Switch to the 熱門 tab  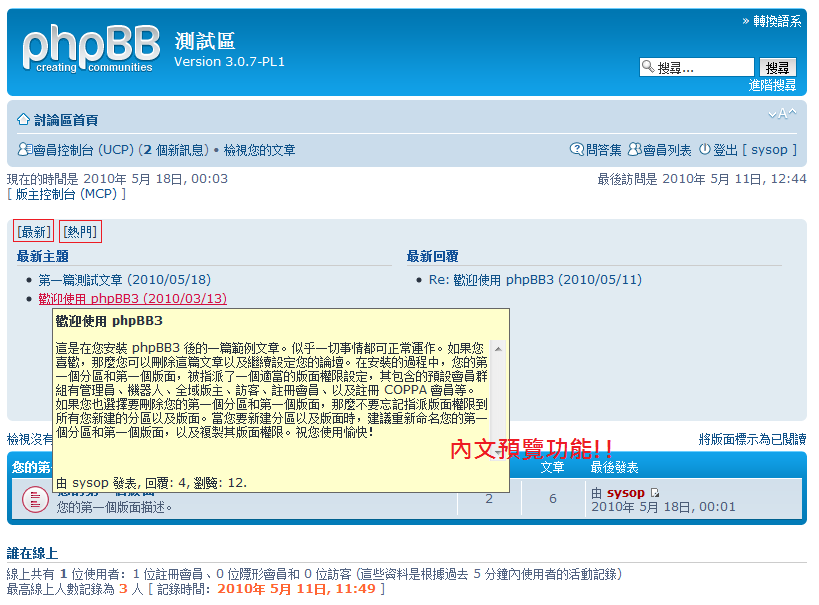point(80,232)
